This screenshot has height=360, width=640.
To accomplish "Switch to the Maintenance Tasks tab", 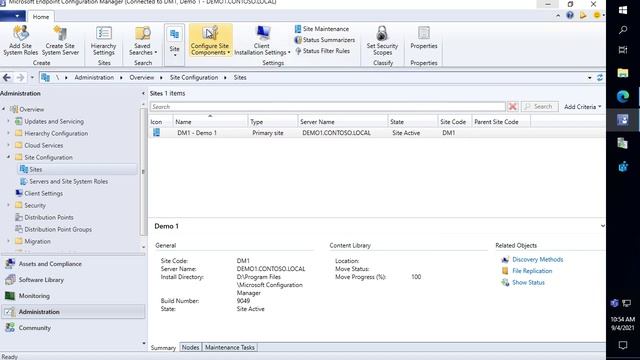I will [230, 347].
